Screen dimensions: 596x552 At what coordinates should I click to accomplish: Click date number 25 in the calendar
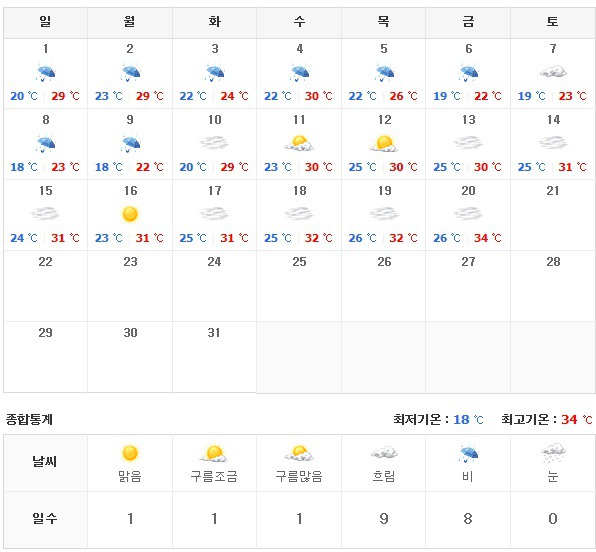coord(300,262)
